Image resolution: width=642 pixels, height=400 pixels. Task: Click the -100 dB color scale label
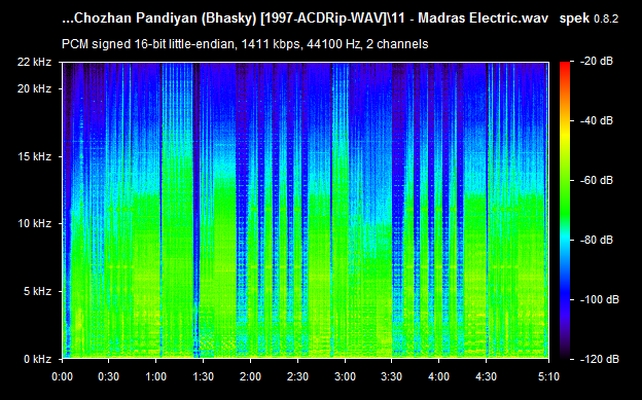click(599, 300)
